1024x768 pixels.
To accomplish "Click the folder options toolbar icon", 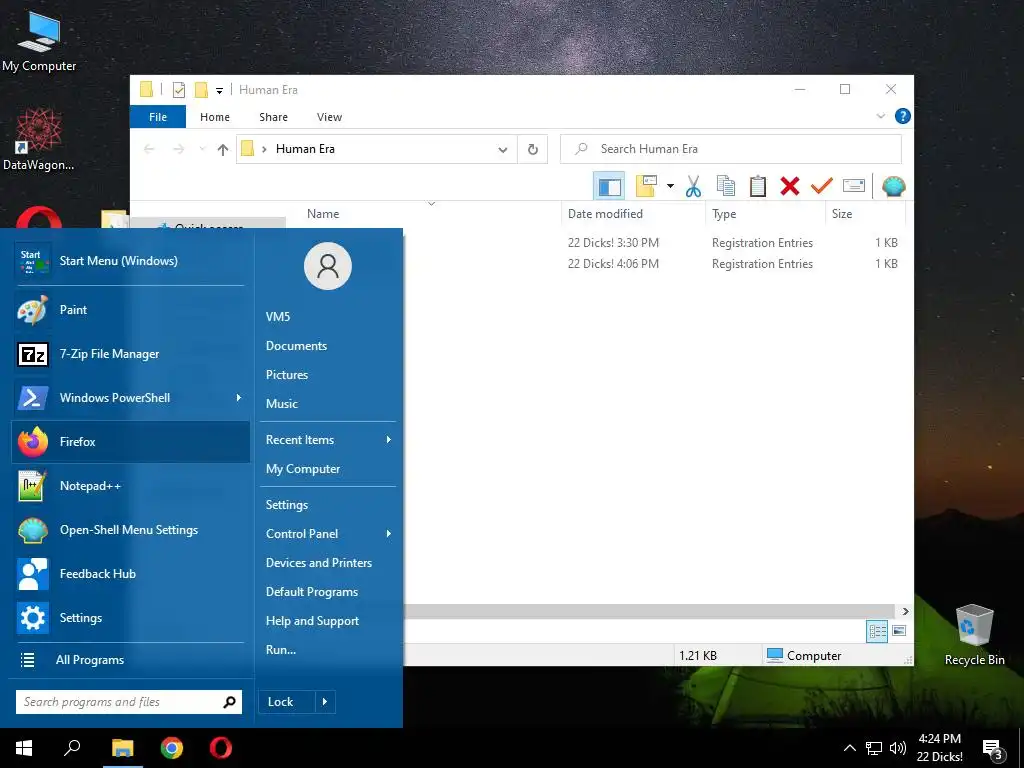I will click(646, 186).
